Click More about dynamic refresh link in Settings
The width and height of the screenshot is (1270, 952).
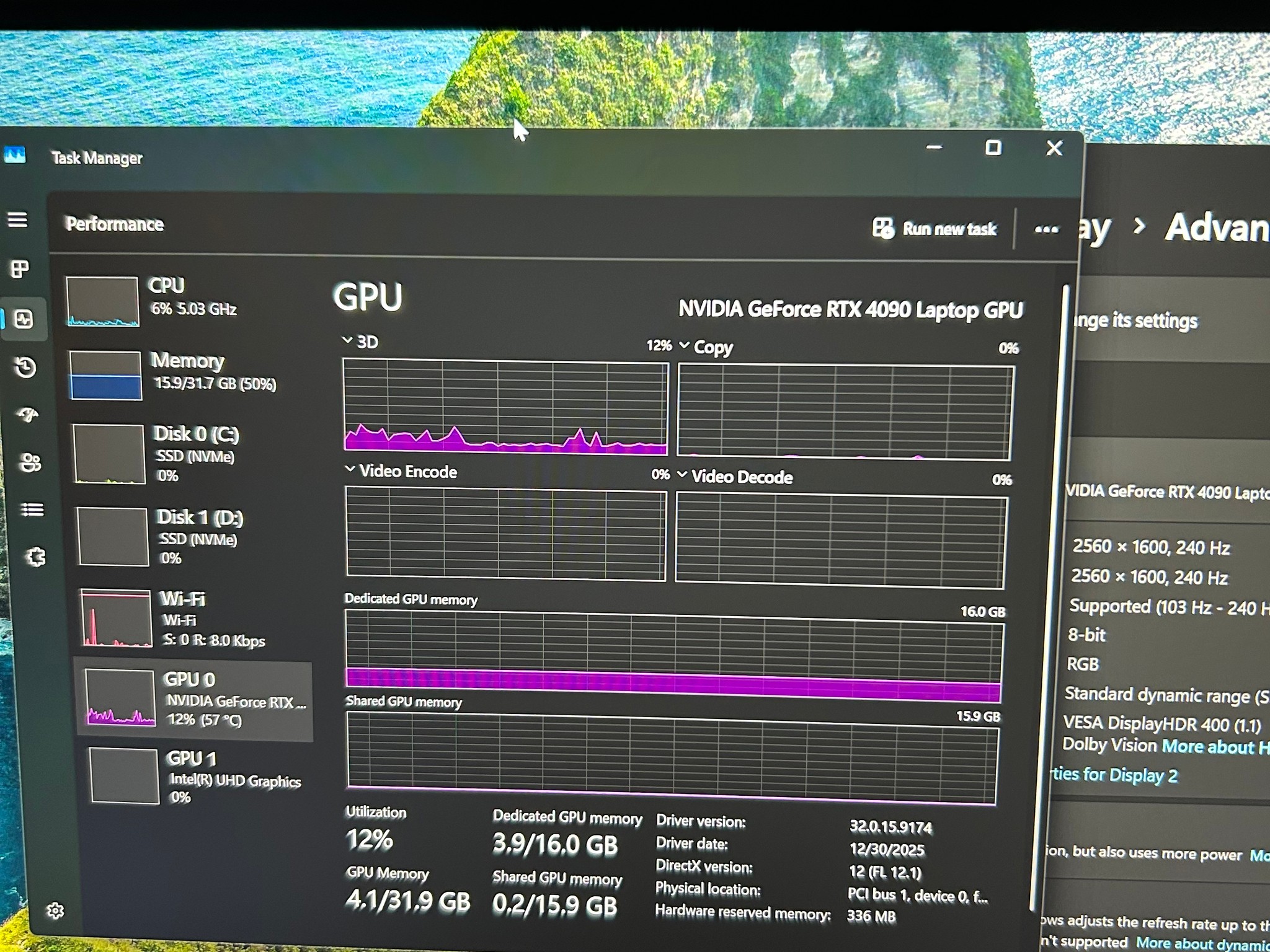click(1203, 943)
